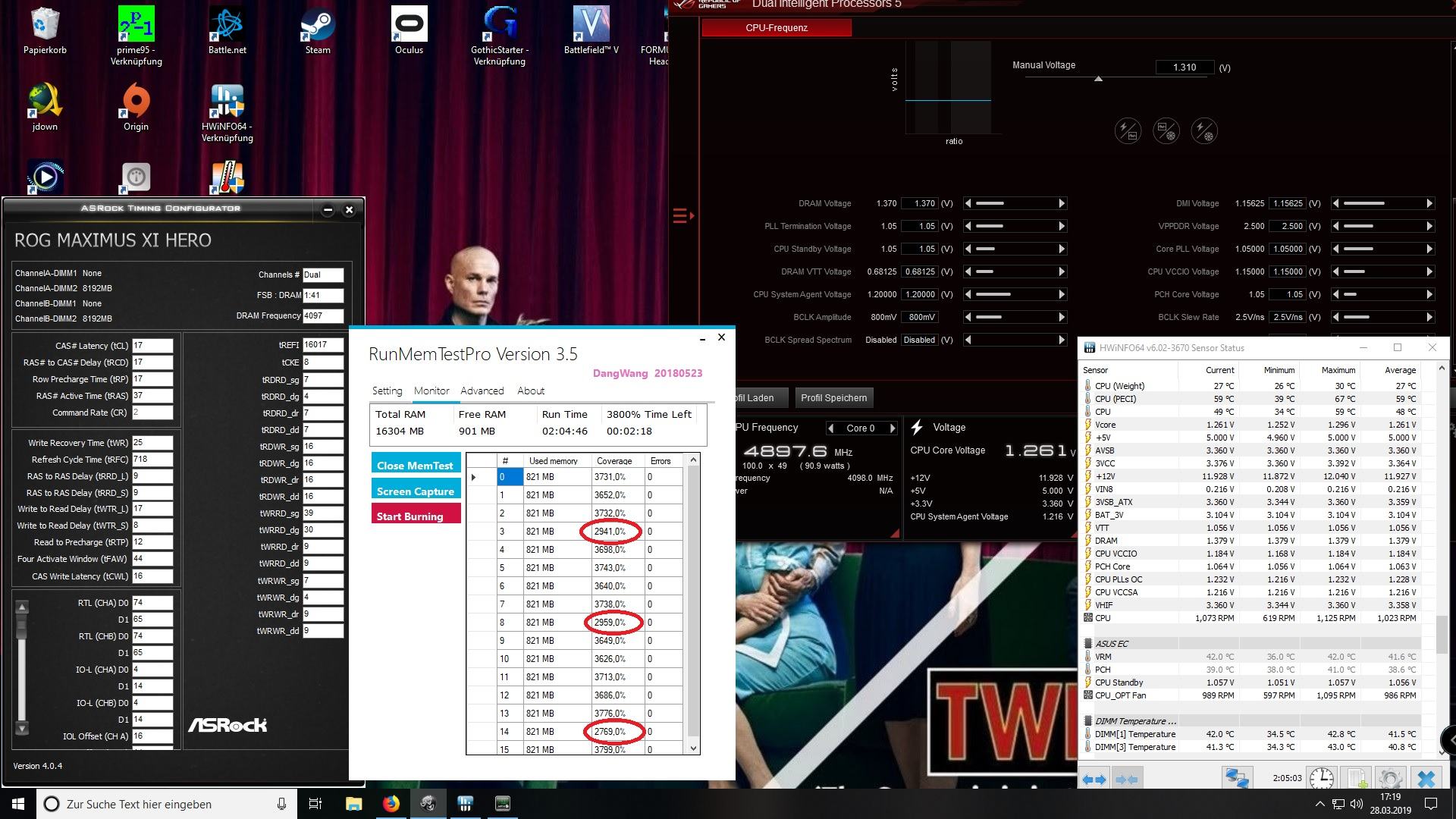Click middle round icon under Manual Voltage
Image resolution: width=1456 pixels, height=819 pixels.
coord(1166,130)
